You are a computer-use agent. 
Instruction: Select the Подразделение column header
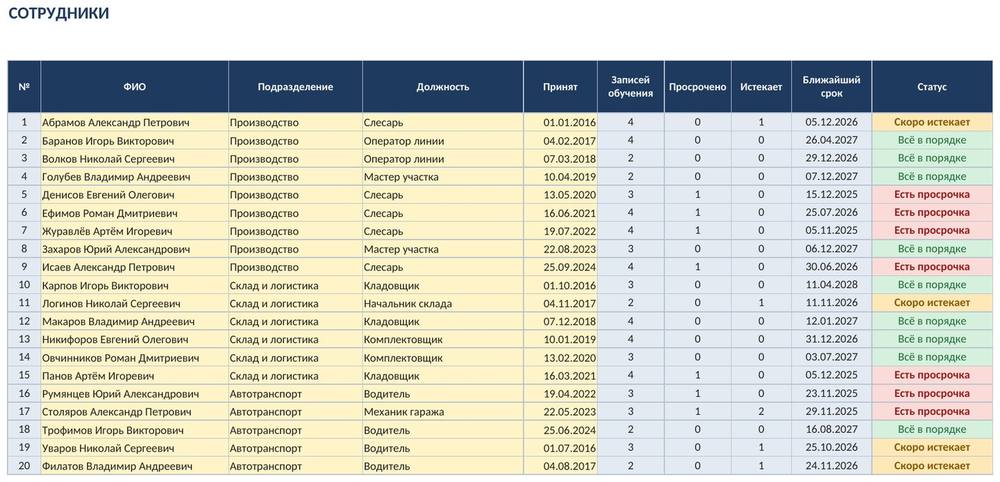(295, 87)
